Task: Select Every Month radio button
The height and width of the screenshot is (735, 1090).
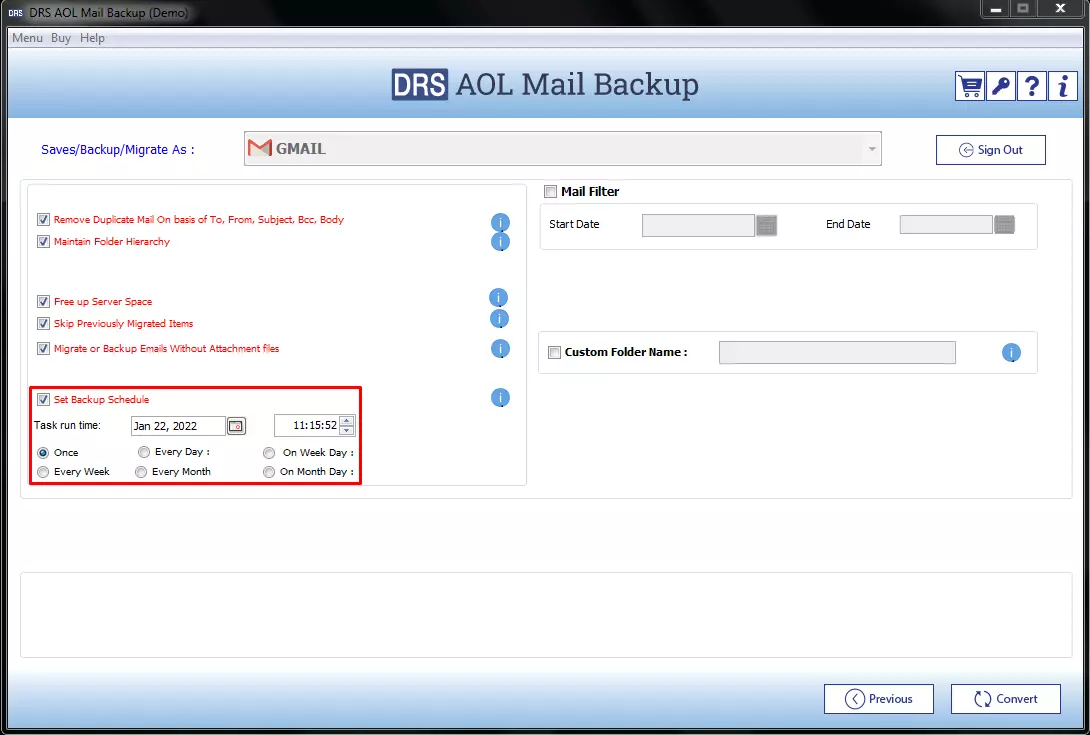Action: (141, 472)
